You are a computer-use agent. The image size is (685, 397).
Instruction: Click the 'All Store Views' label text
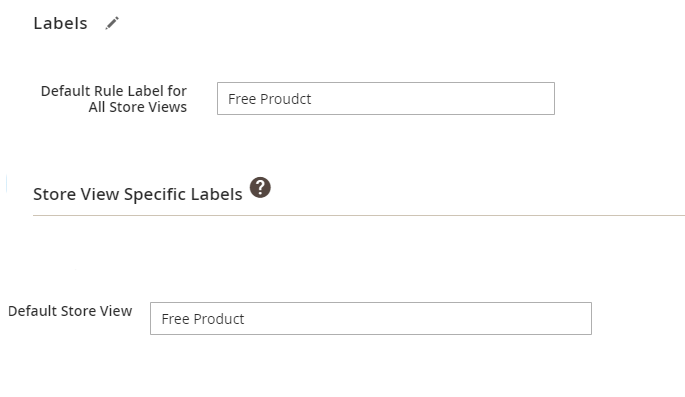tap(138, 107)
